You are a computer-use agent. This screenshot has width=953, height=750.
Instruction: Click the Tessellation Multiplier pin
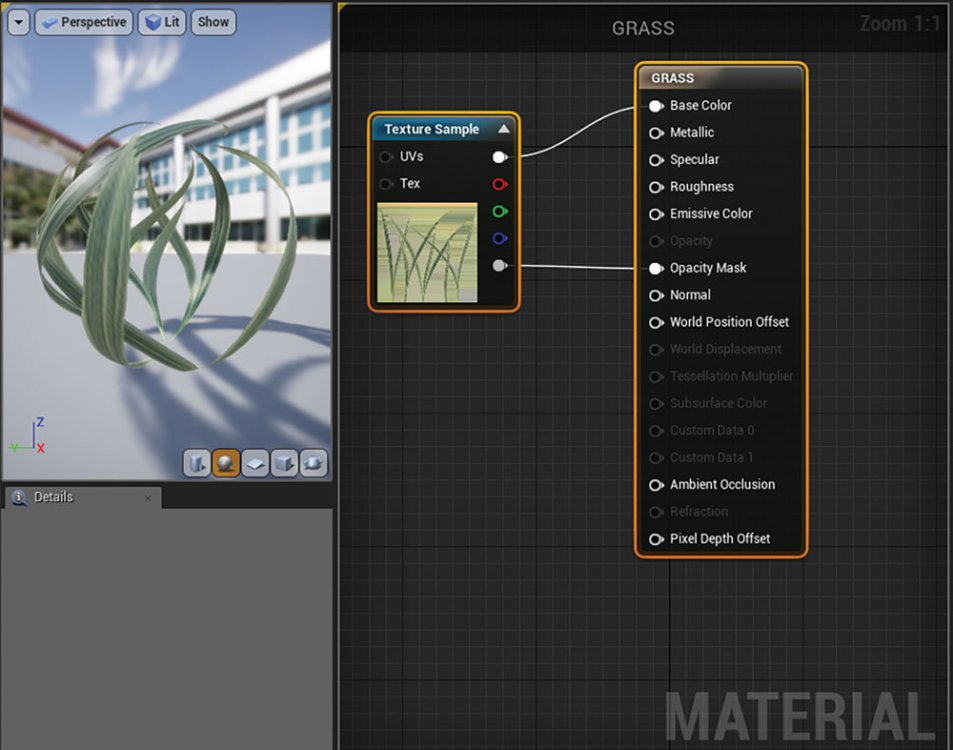coord(656,377)
